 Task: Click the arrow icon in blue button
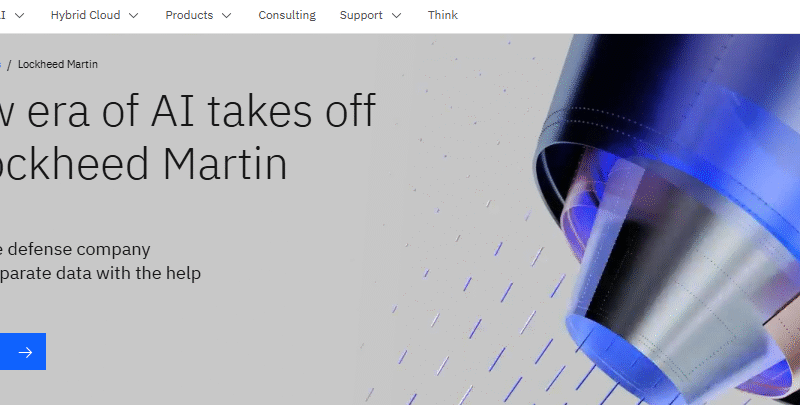(x=25, y=352)
